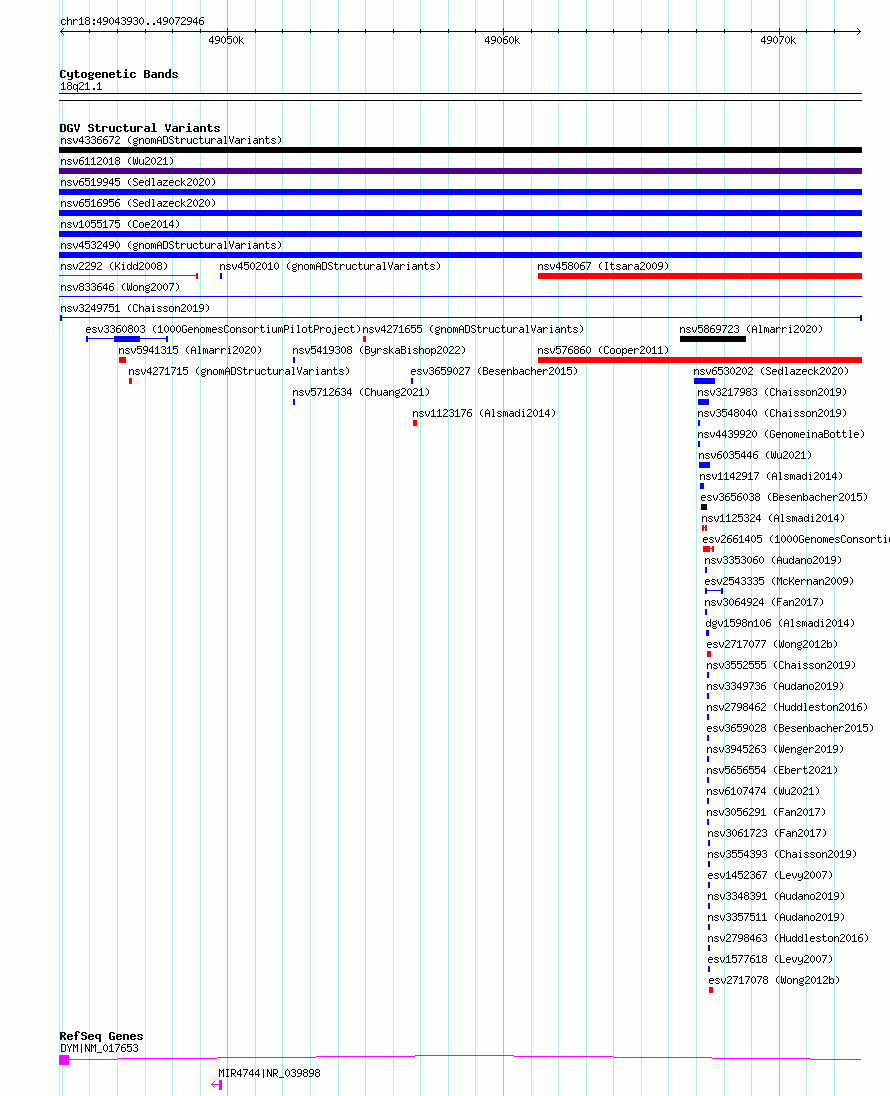The width and height of the screenshot is (890, 1096).
Task: Click red nsv1123176 variant marker
Action: pyautogui.click(x=415, y=423)
